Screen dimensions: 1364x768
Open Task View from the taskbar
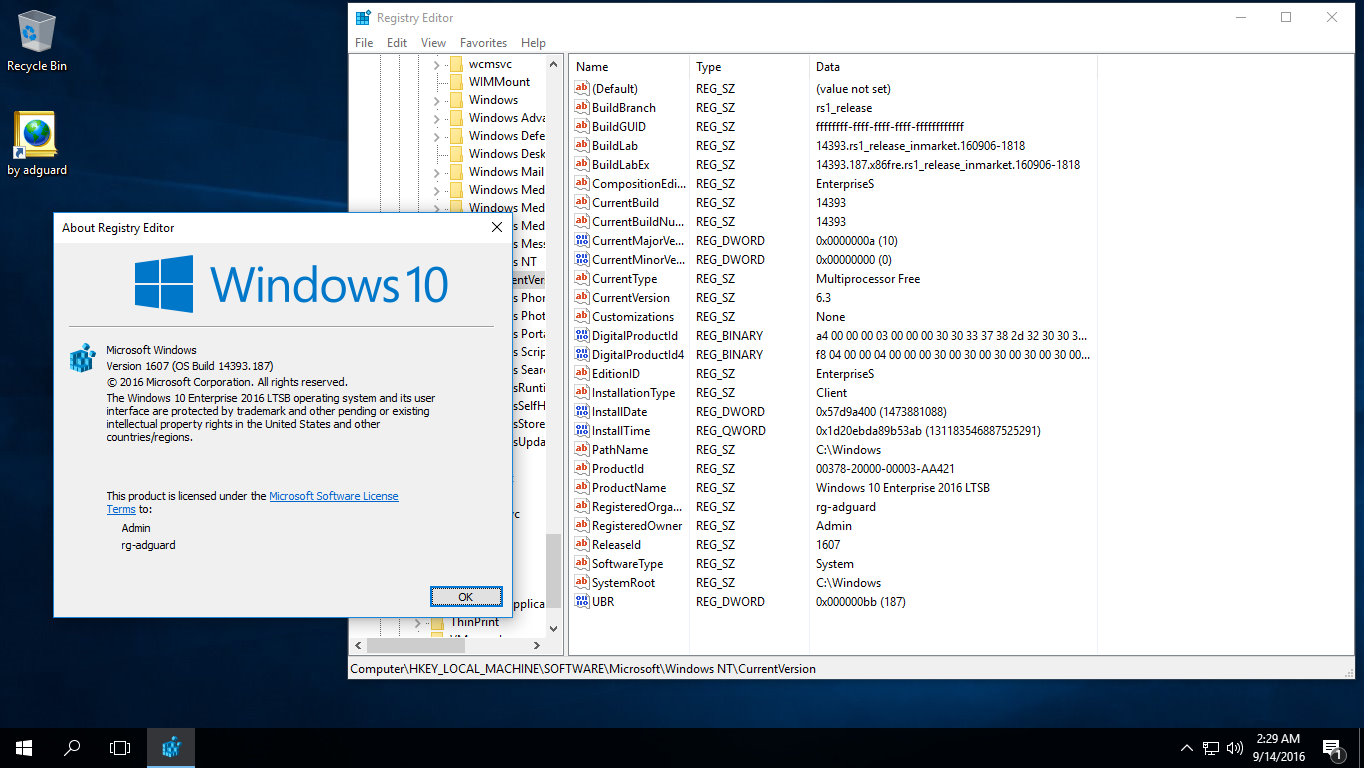120,747
